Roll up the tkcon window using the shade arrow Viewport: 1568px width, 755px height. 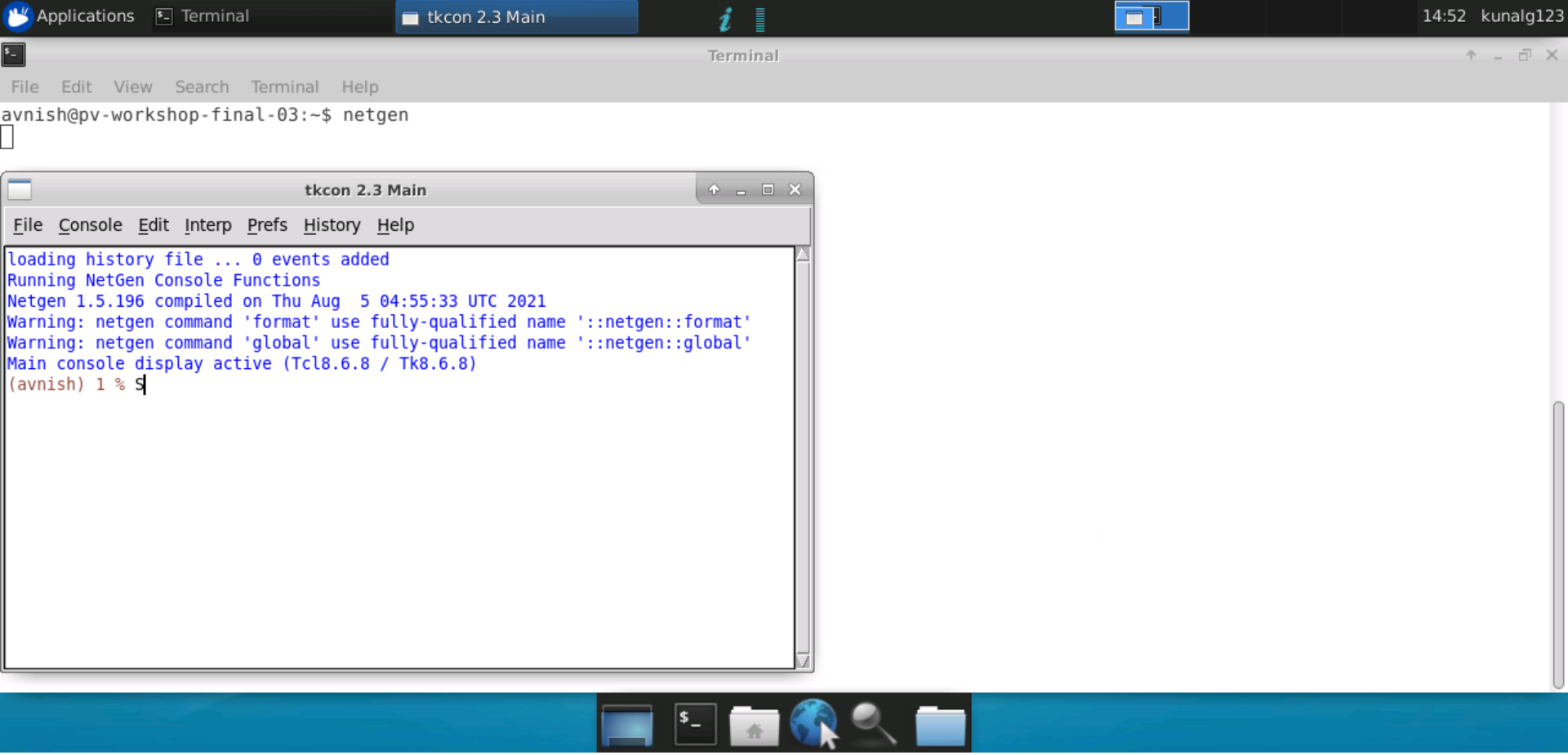click(x=714, y=189)
